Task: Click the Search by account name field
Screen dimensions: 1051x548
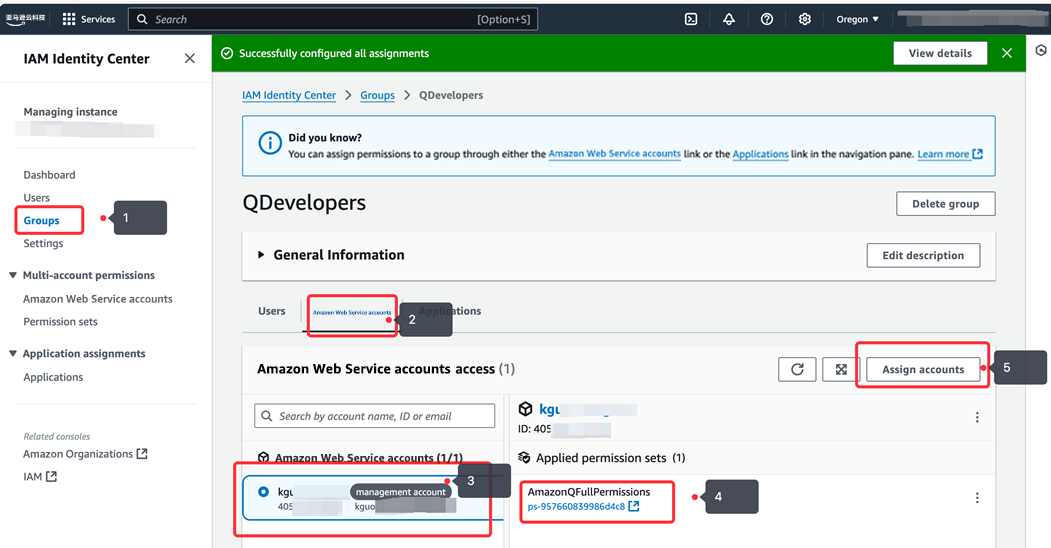Action: 375,416
